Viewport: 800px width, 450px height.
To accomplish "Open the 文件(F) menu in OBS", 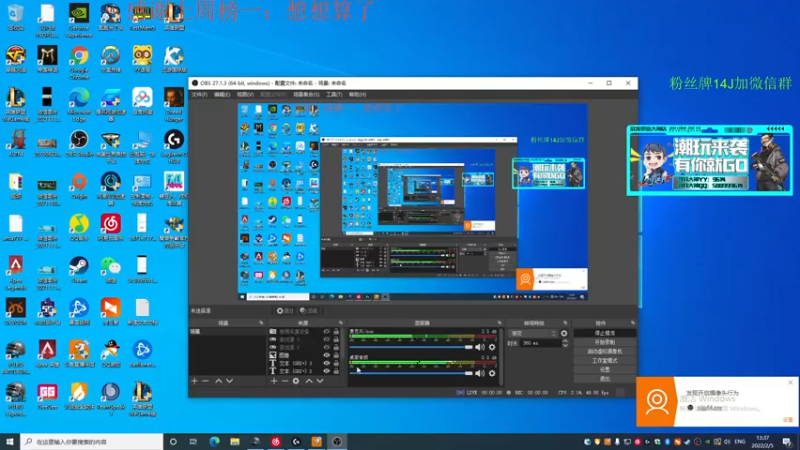I will click(199, 95).
